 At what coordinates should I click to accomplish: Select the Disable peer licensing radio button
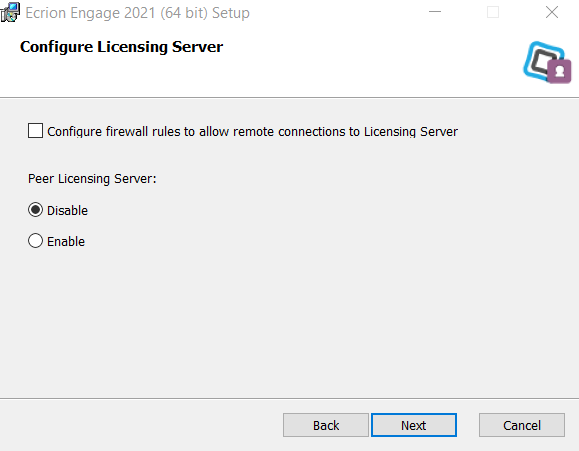click(35, 210)
